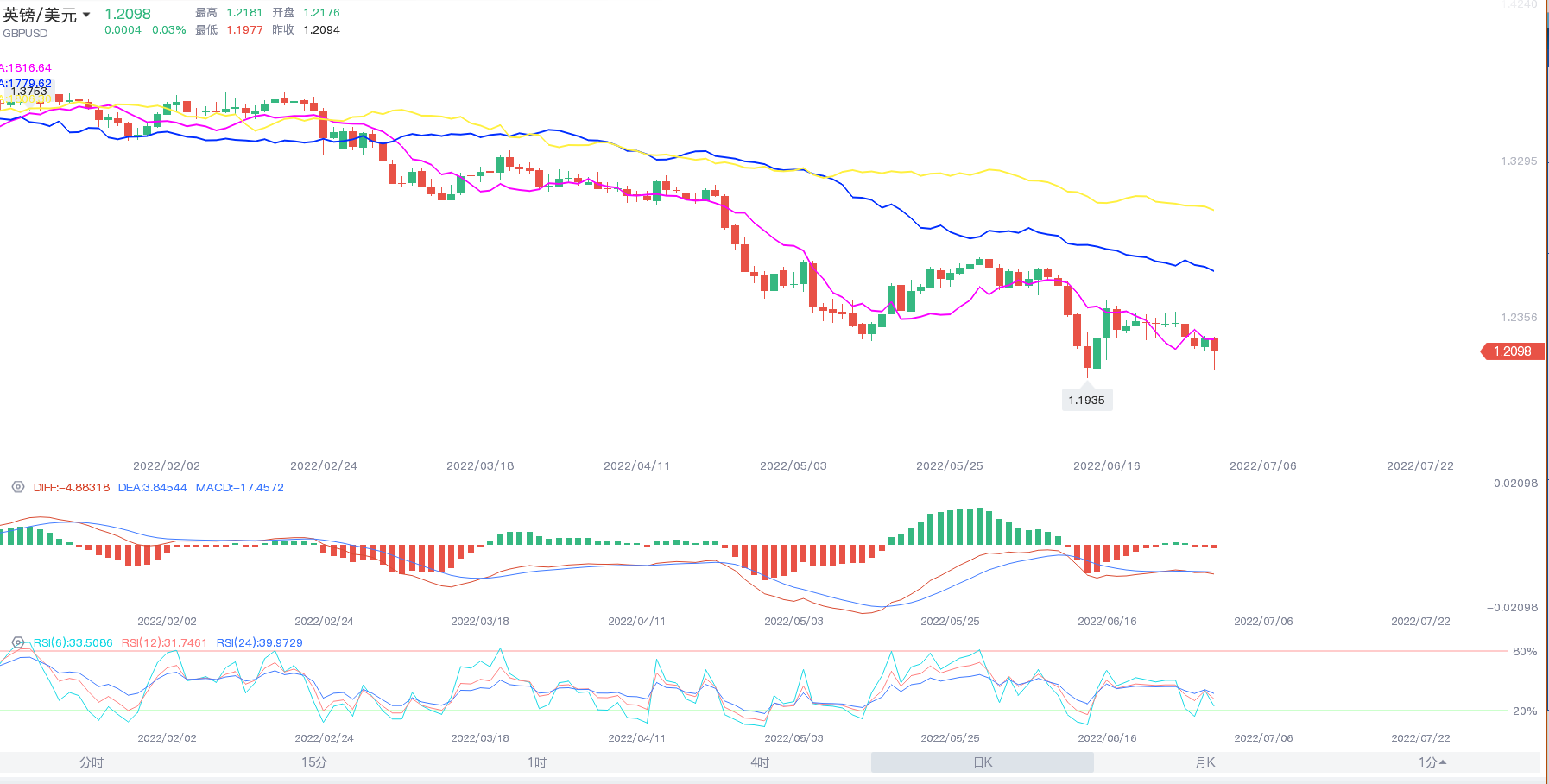Open the MACD indicator settings hexagon icon
Screen dimensions: 1549x784
17,487
